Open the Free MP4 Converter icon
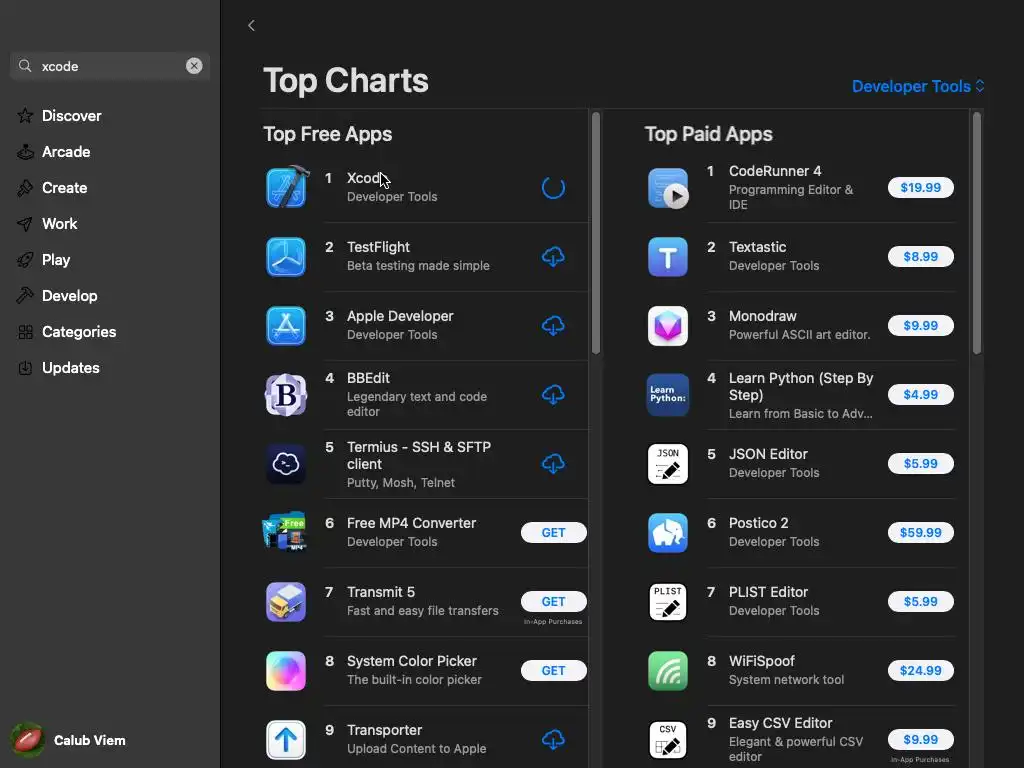This screenshot has width=1024, height=768. [285, 532]
